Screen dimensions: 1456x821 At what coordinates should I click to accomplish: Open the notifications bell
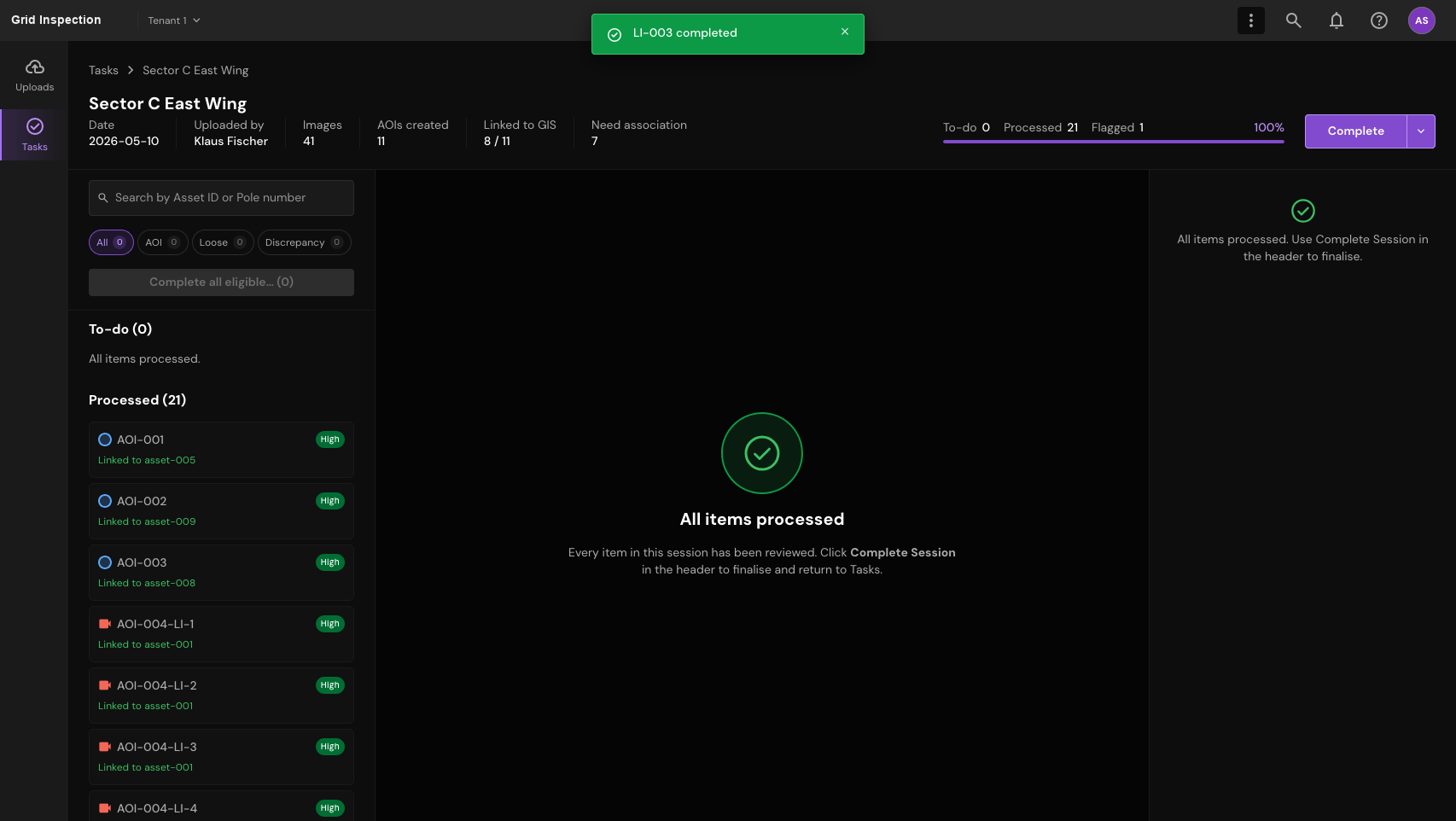[1337, 20]
